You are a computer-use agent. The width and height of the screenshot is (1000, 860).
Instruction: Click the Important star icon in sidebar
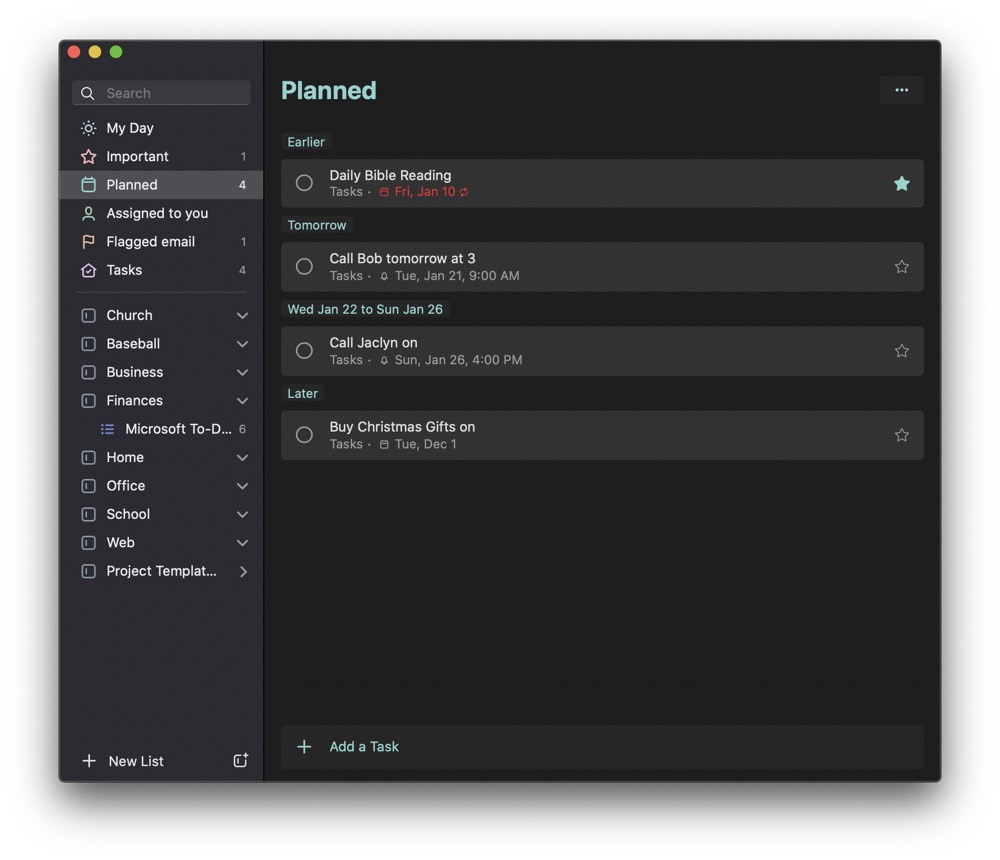tap(89, 156)
